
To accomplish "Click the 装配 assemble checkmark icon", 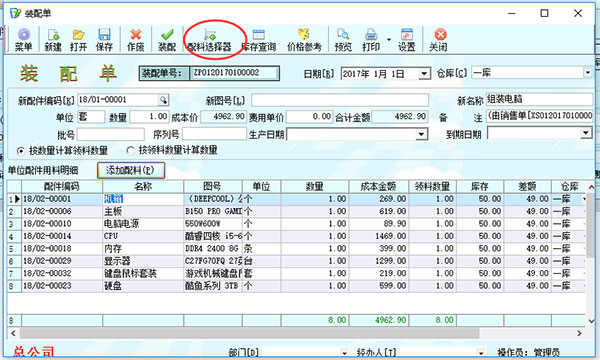I will pos(167,40).
